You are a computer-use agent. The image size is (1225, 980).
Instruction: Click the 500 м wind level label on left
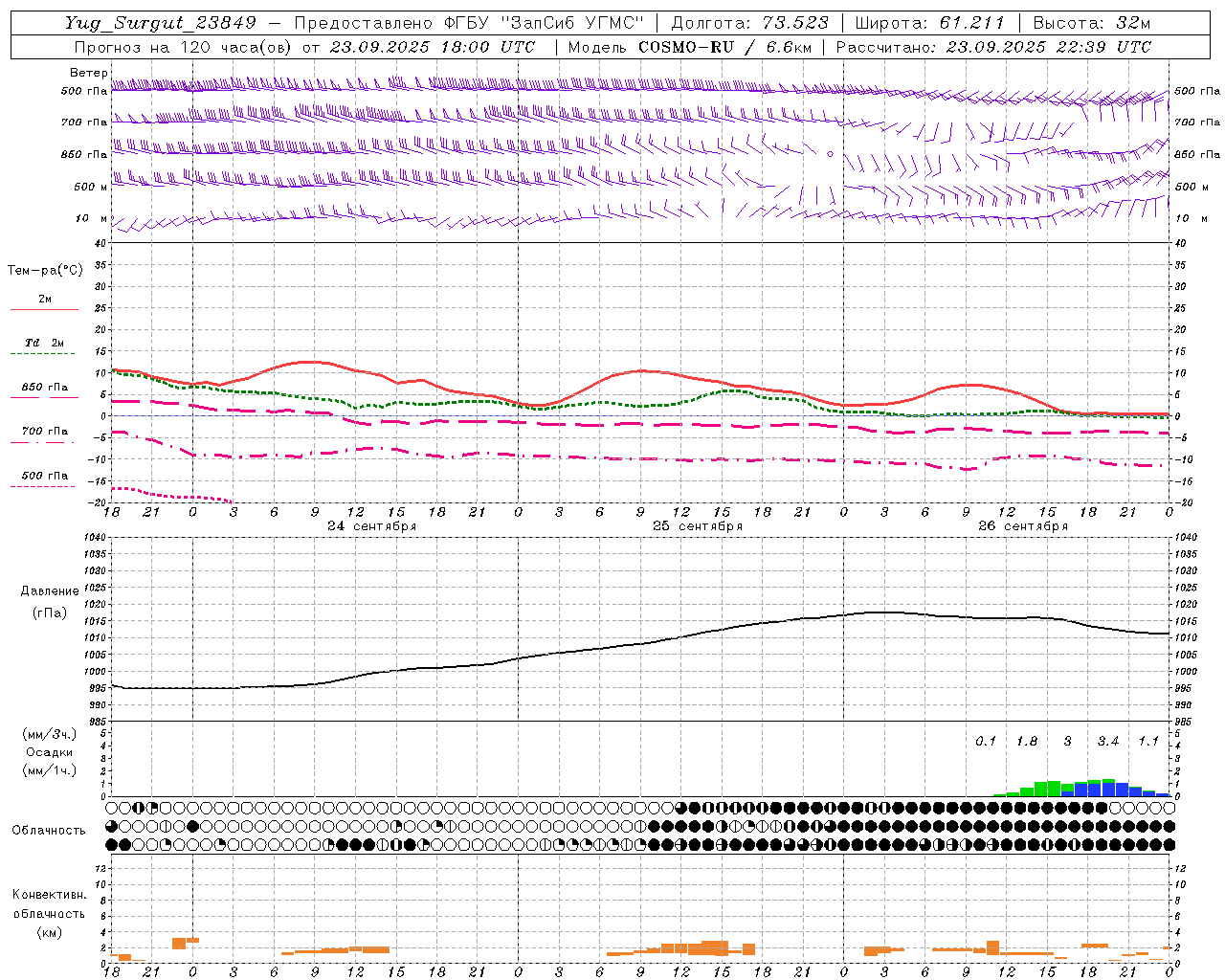tap(92, 187)
